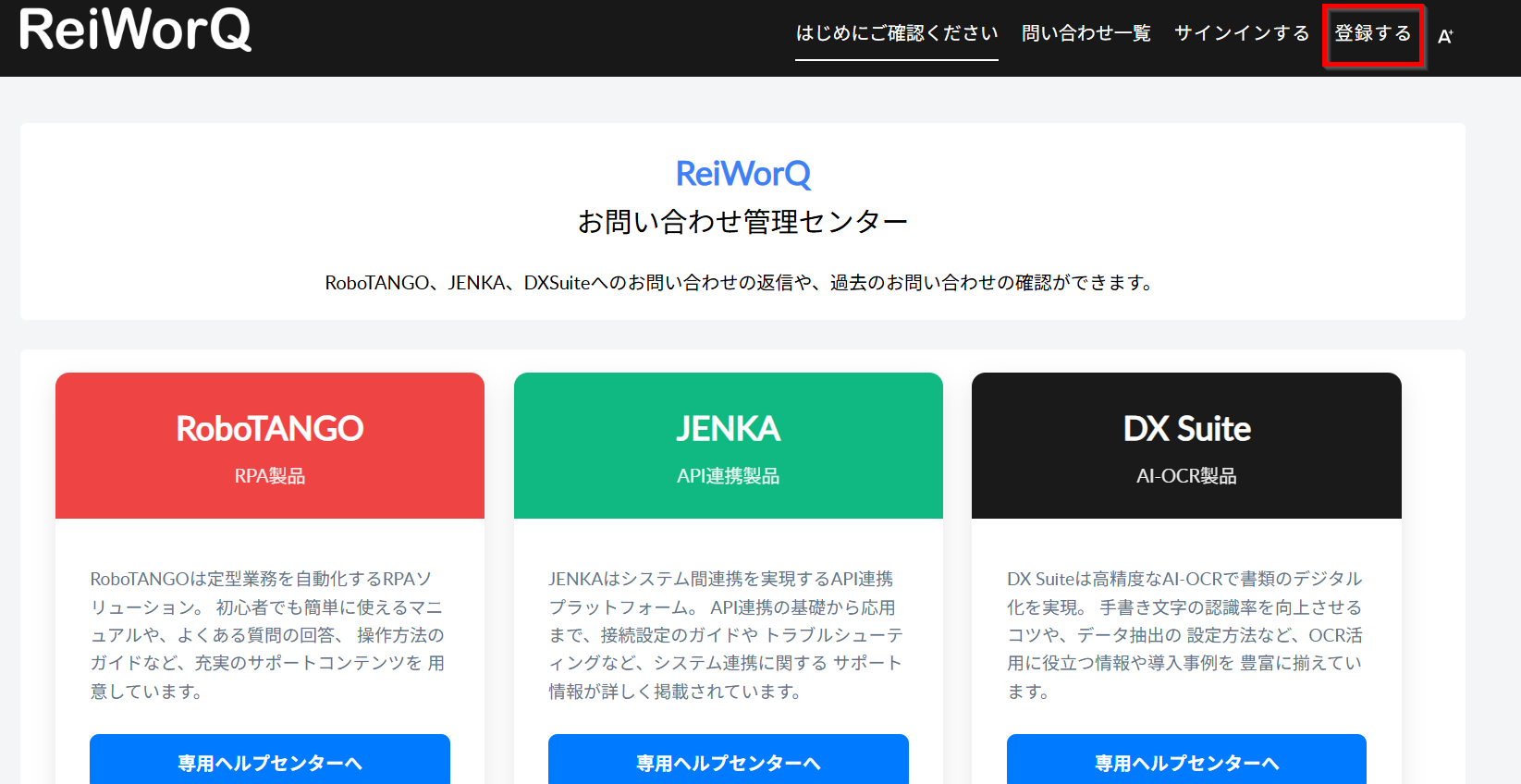Open DX Suite 専用ヘルプセンターへ button
The width and height of the screenshot is (1521, 784).
(1186, 762)
